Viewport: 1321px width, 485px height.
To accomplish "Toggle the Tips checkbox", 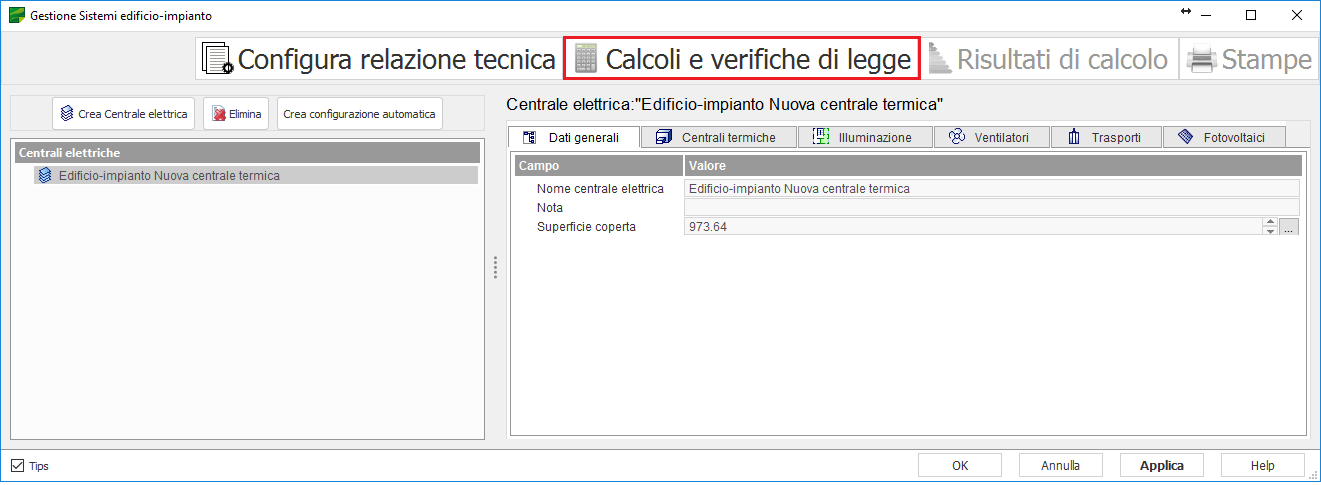I will coord(18,466).
